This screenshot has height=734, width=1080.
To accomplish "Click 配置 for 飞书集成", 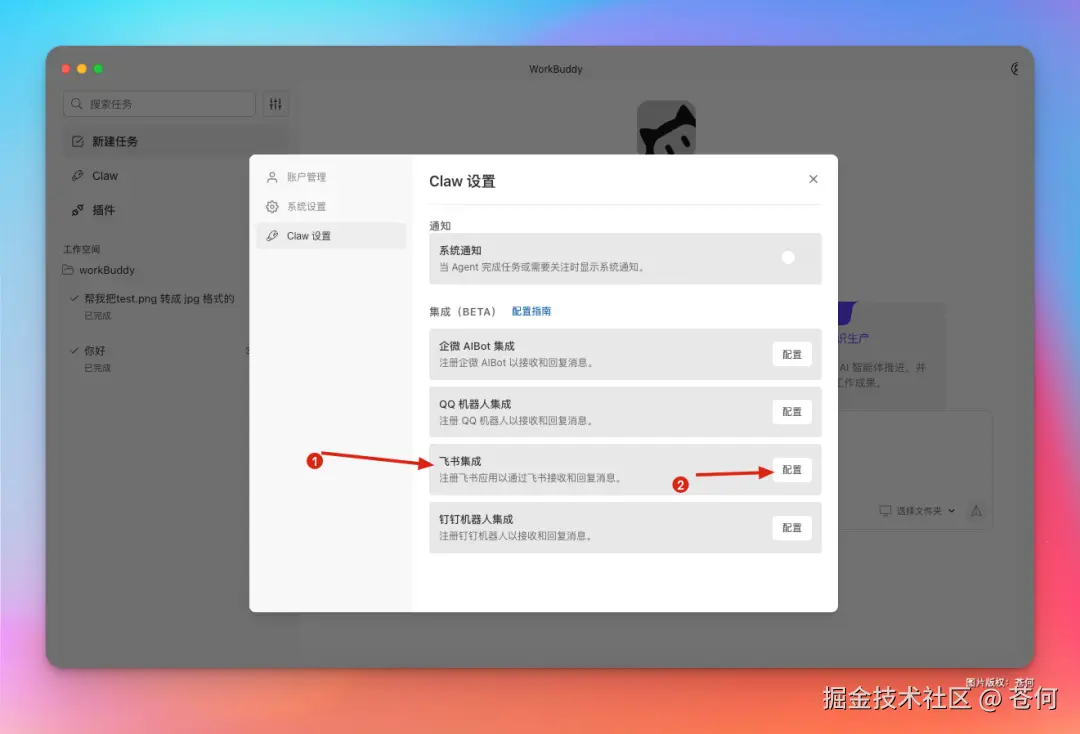I will tap(791, 469).
